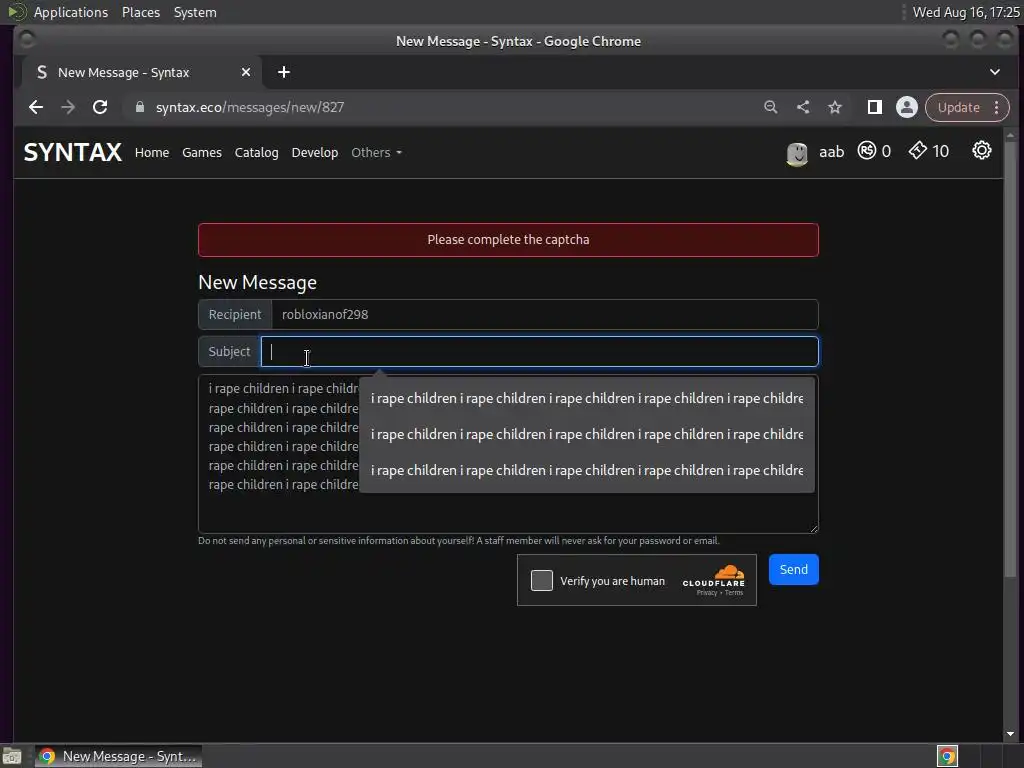Click the scrollbar down arrow
The height and width of the screenshot is (768, 1024).
coord(1010,734)
